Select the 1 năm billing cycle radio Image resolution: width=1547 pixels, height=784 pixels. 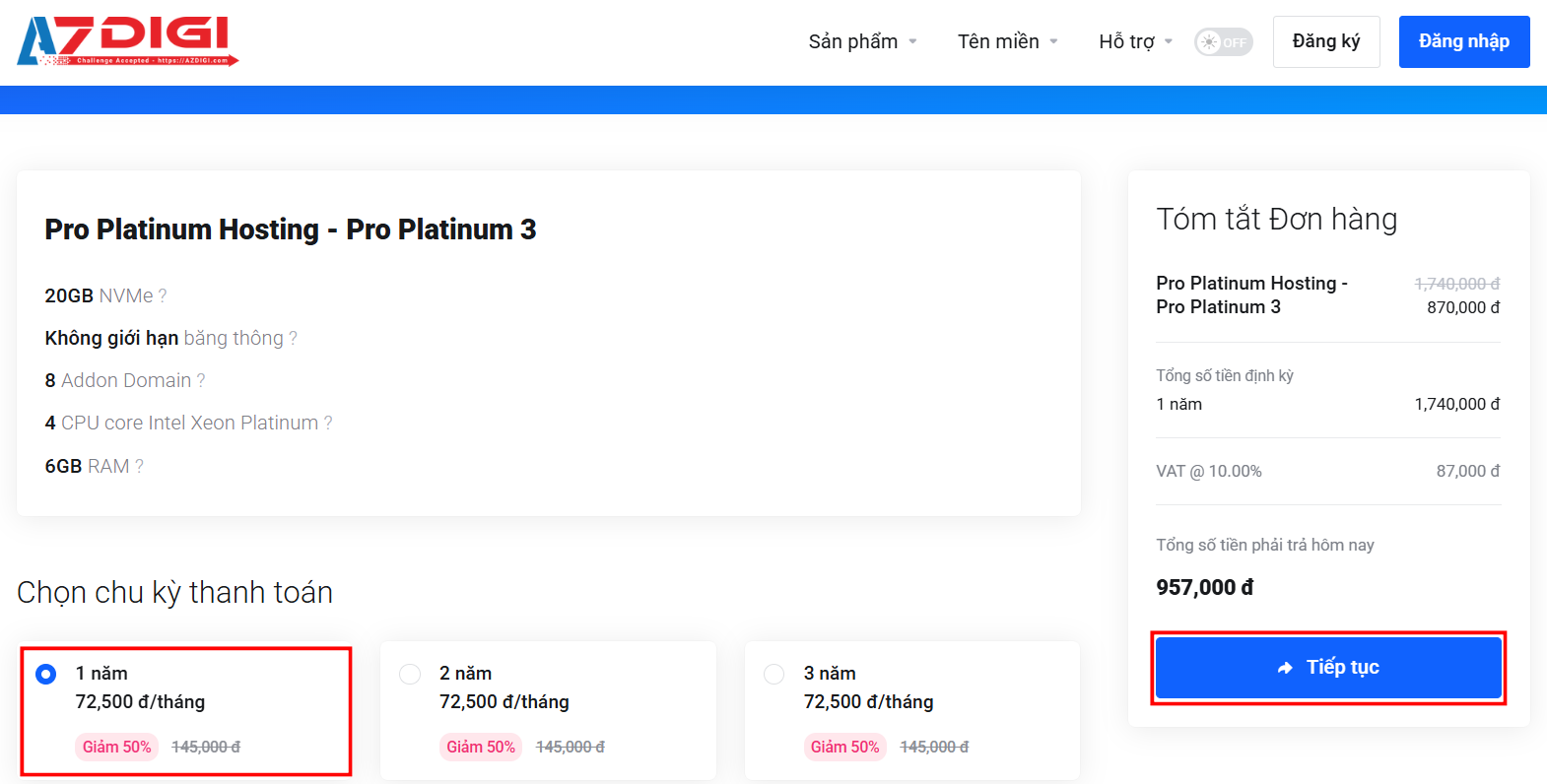(x=46, y=674)
